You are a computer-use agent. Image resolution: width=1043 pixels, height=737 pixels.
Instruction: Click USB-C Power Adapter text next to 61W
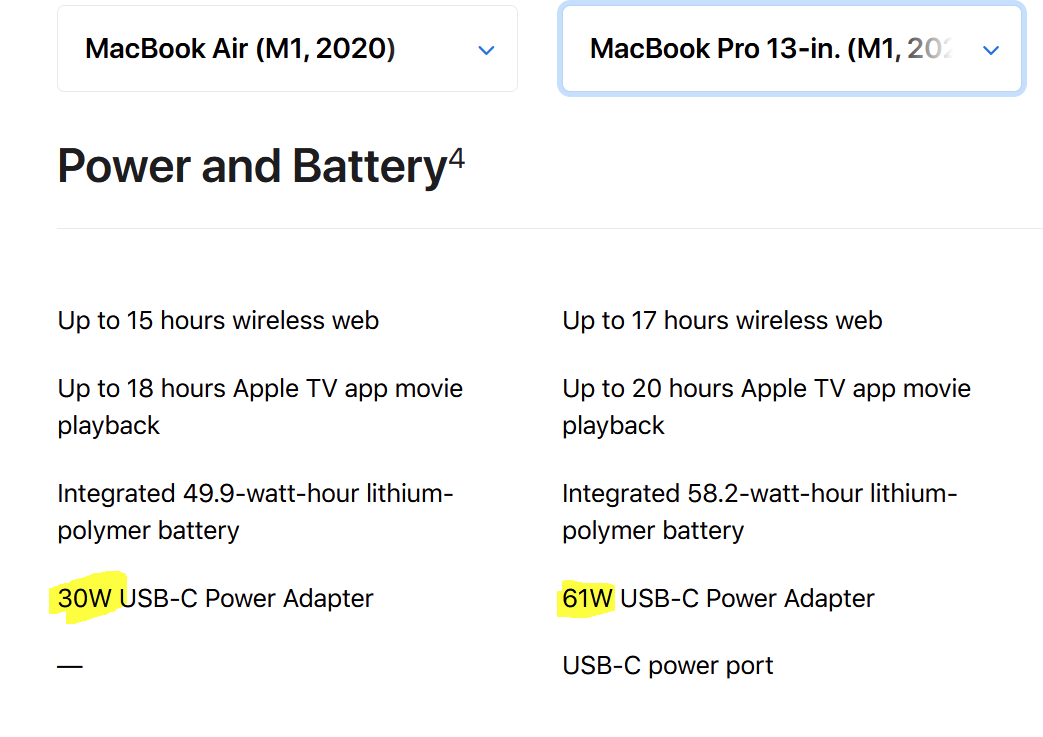tap(747, 599)
